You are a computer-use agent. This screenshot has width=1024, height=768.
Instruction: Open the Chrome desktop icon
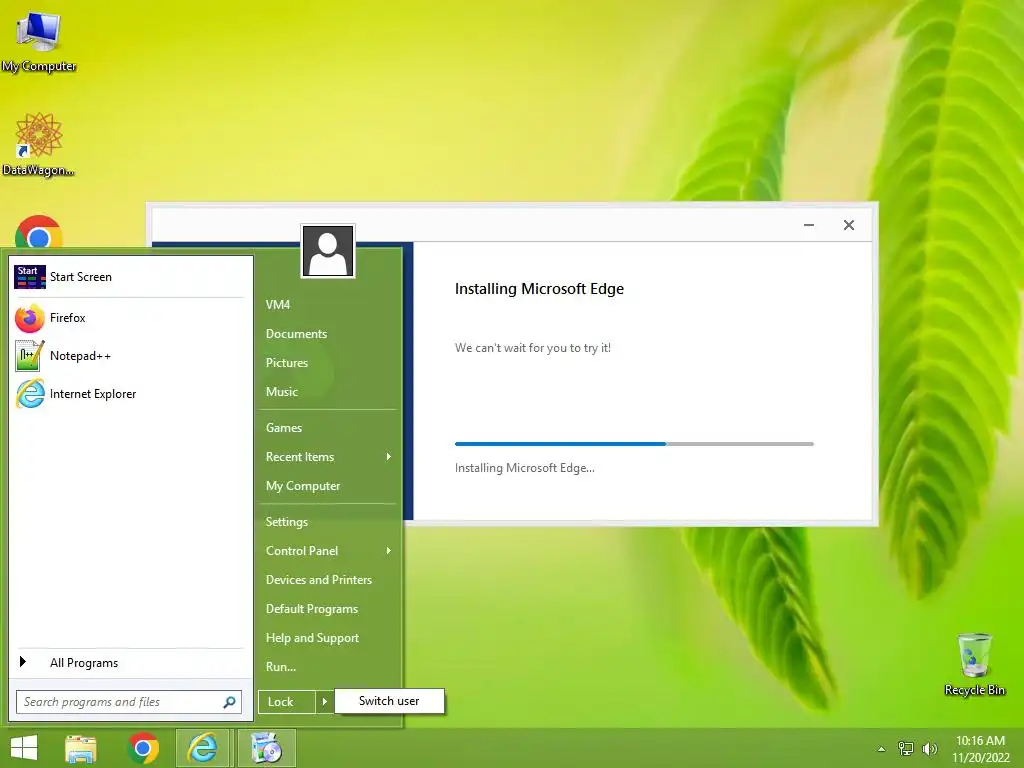point(39,232)
